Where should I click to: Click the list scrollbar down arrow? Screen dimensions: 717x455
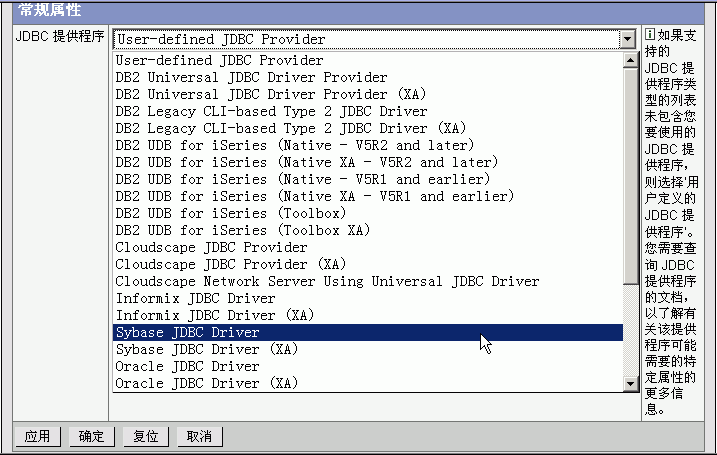pos(631,384)
